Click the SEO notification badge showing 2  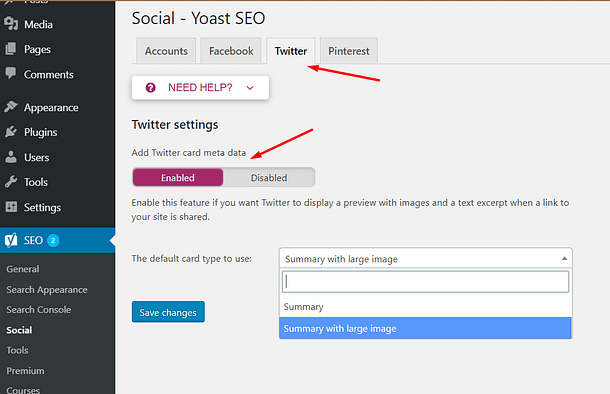pyautogui.click(x=53, y=240)
